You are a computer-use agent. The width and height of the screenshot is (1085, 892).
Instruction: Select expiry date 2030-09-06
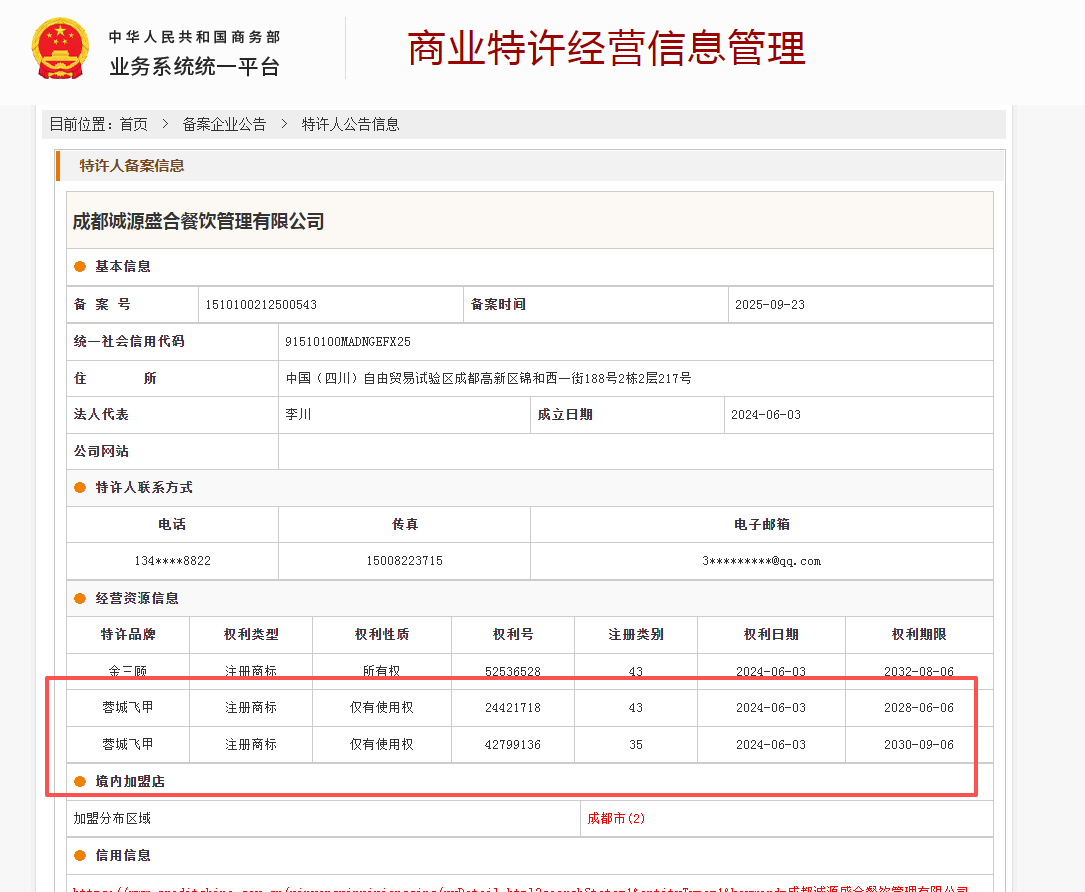pyautogui.click(x=919, y=745)
